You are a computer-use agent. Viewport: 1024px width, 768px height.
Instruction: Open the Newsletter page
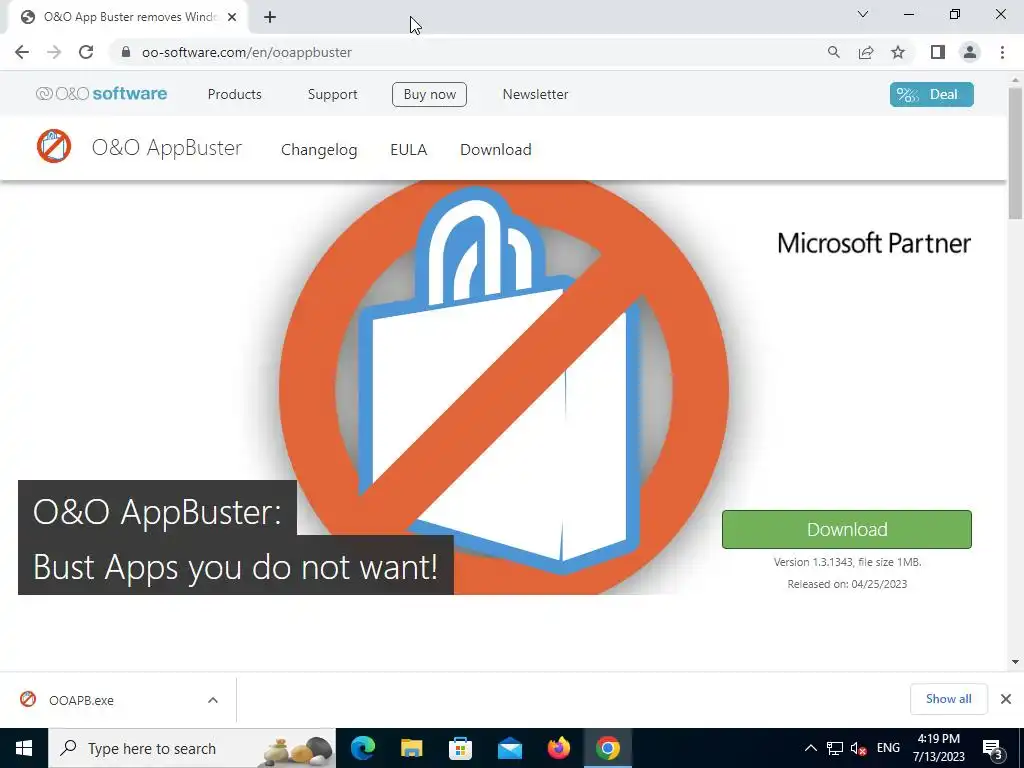coord(536,94)
